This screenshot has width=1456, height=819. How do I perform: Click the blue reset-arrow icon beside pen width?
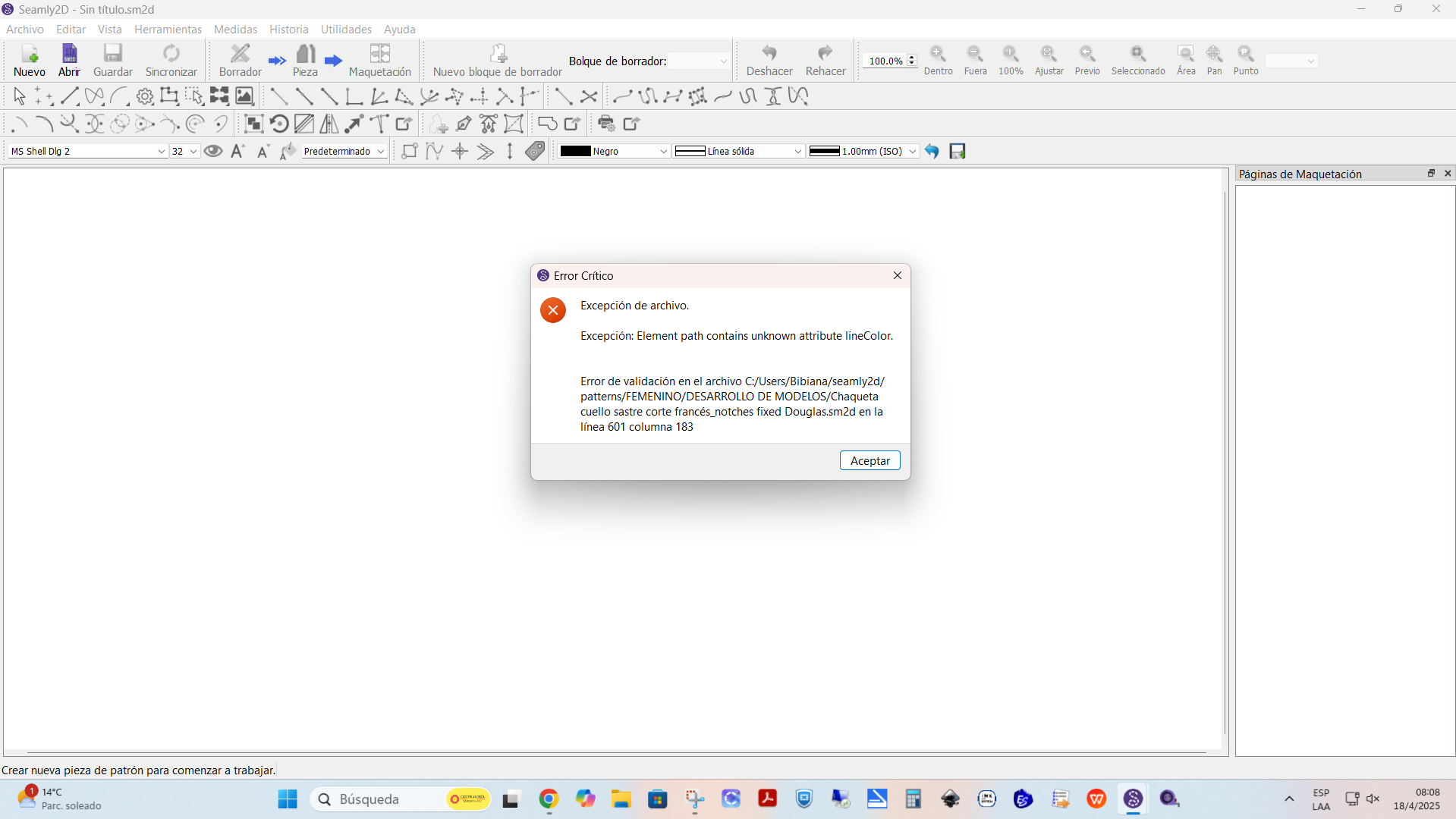click(932, 151)
